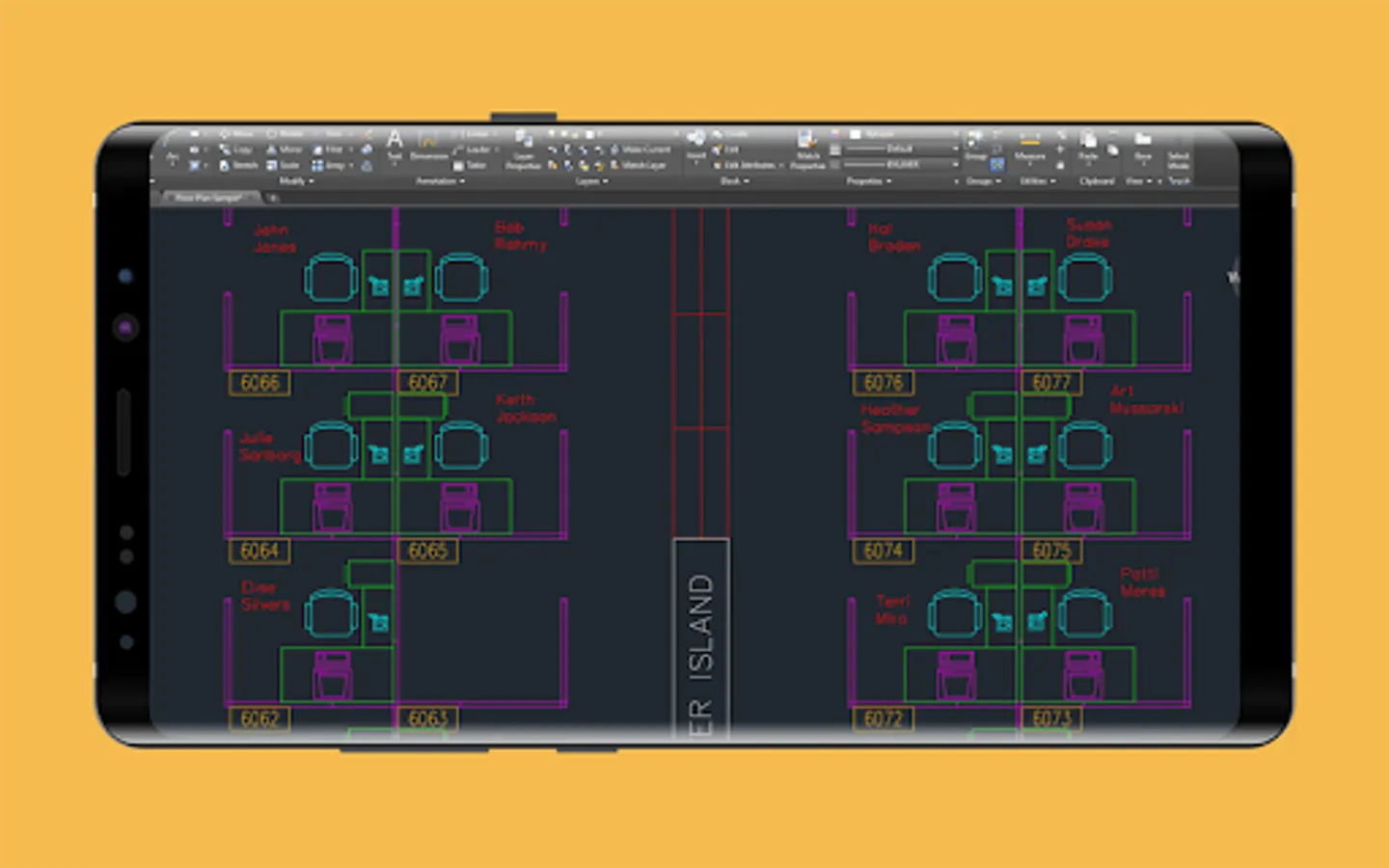Expand the Modify panel dropdown

coord(297,181)
